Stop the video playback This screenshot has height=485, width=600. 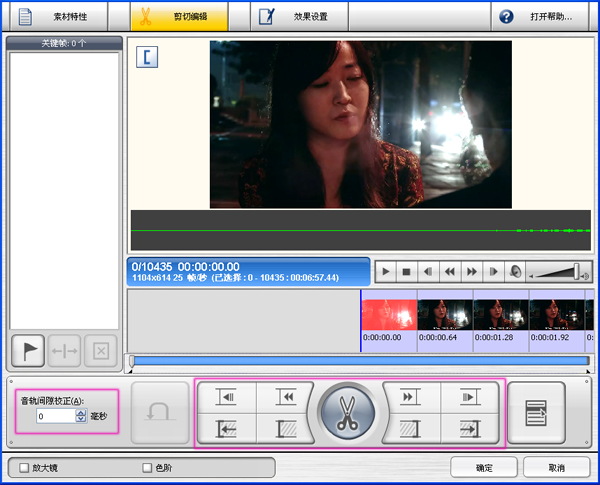click(407, 272)
